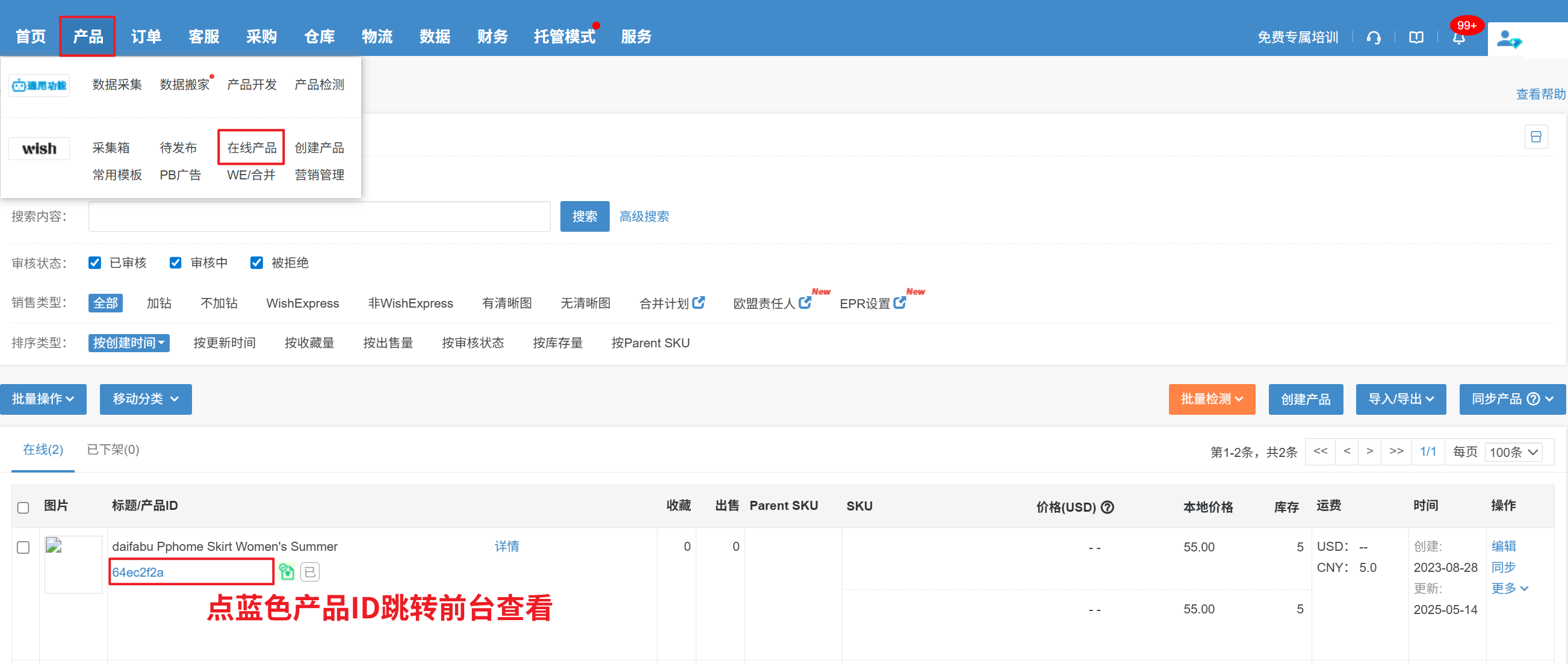Viewport: 1568px width, 664px height.
Task: Click the price (USD) help question icon
Action: 1108,507
